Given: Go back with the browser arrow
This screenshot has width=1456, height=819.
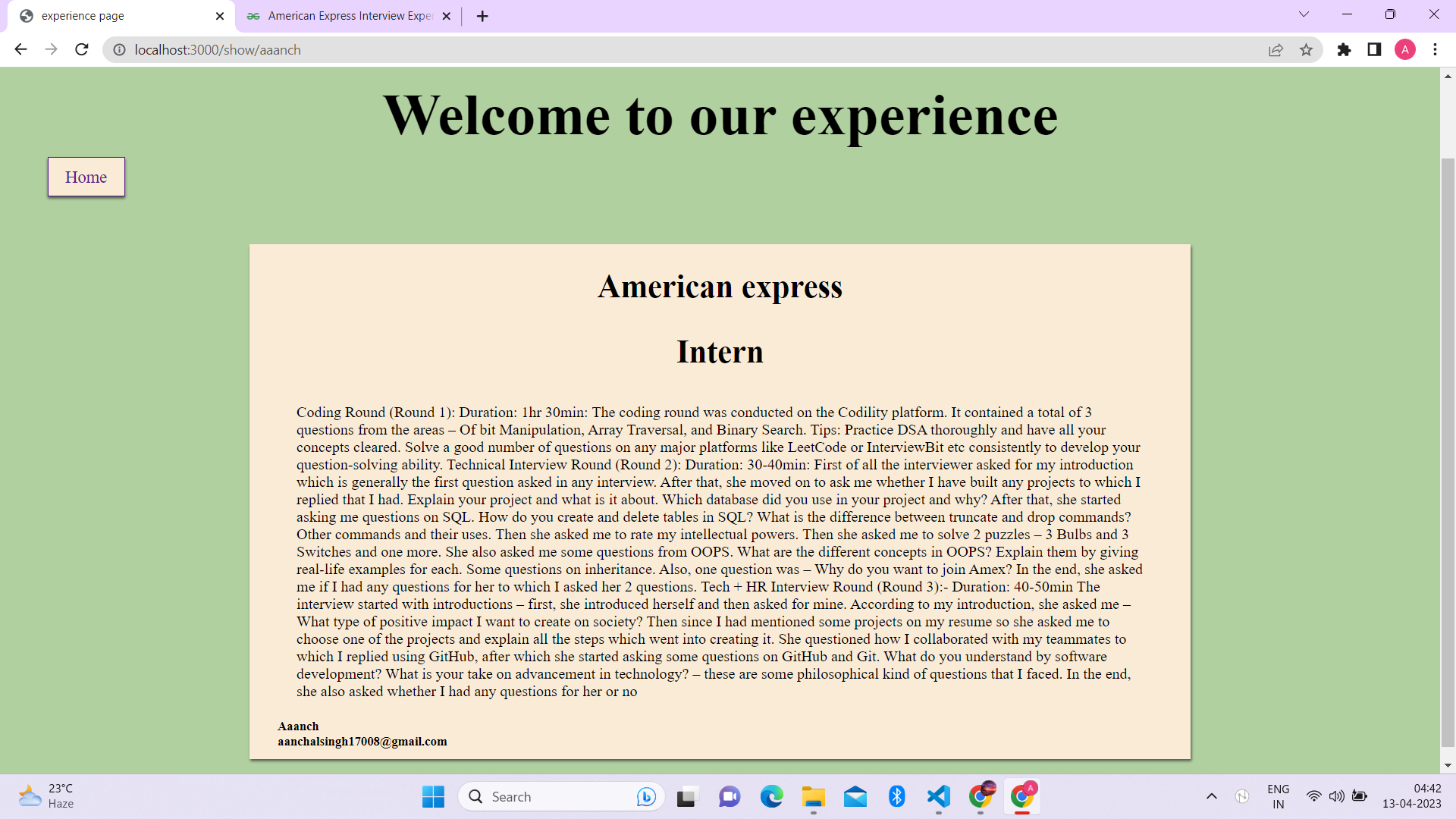Looking at the screenshot, I should [x=20, y=50].
